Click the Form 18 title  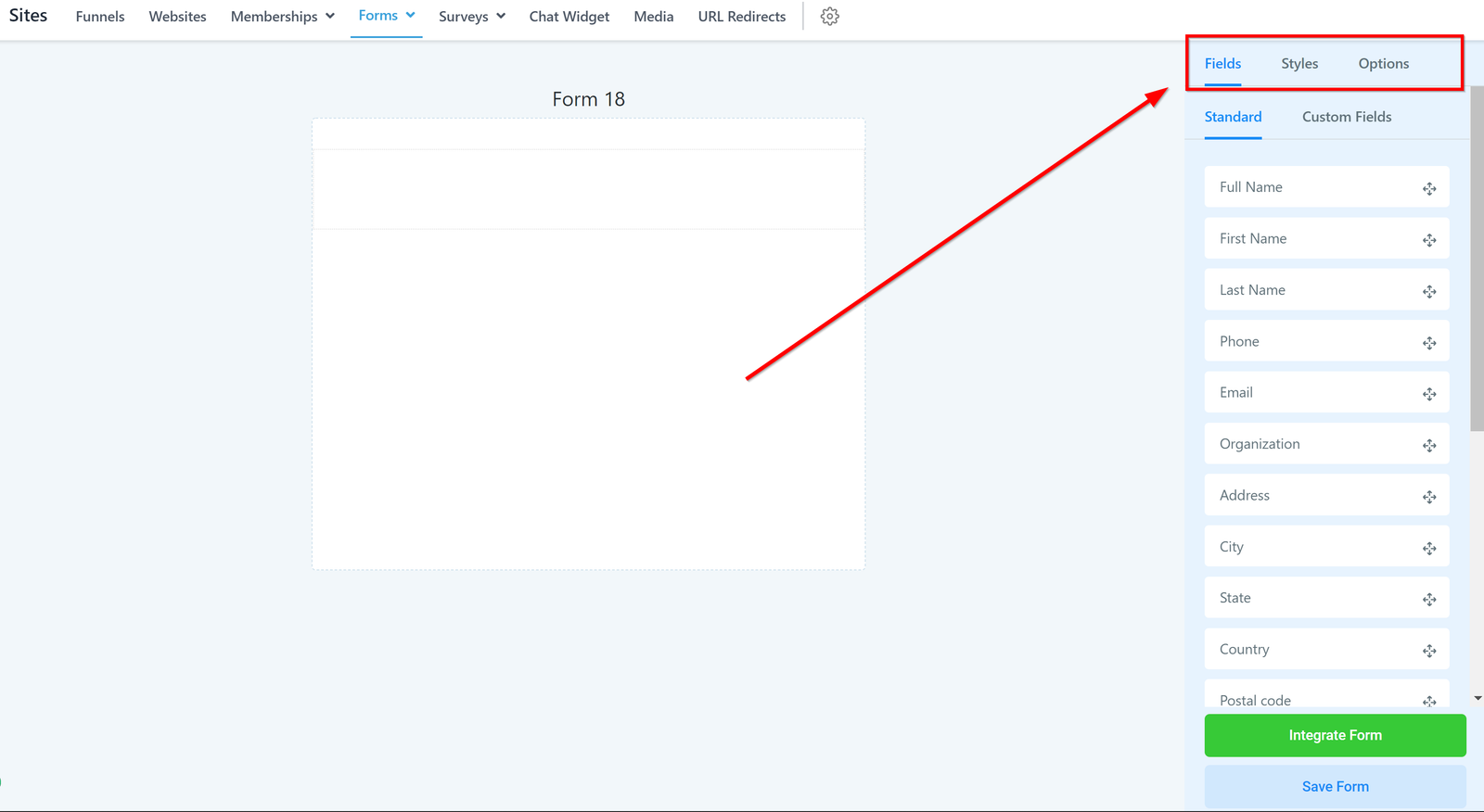588,99
